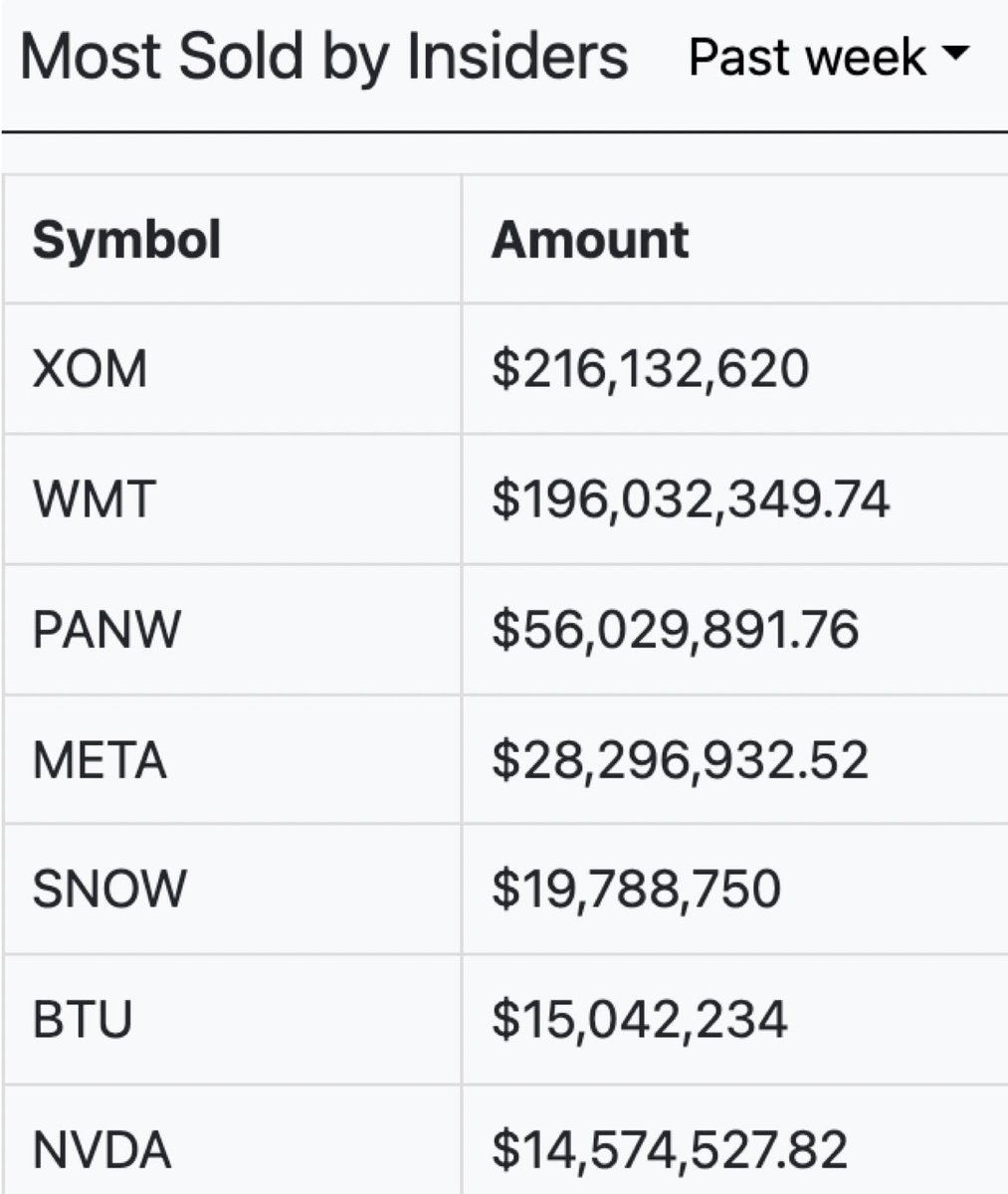Click the $28,296,932.52 amount for META
The width and height of the screenshot is (1008, 1194).
[x=680, y=760]
